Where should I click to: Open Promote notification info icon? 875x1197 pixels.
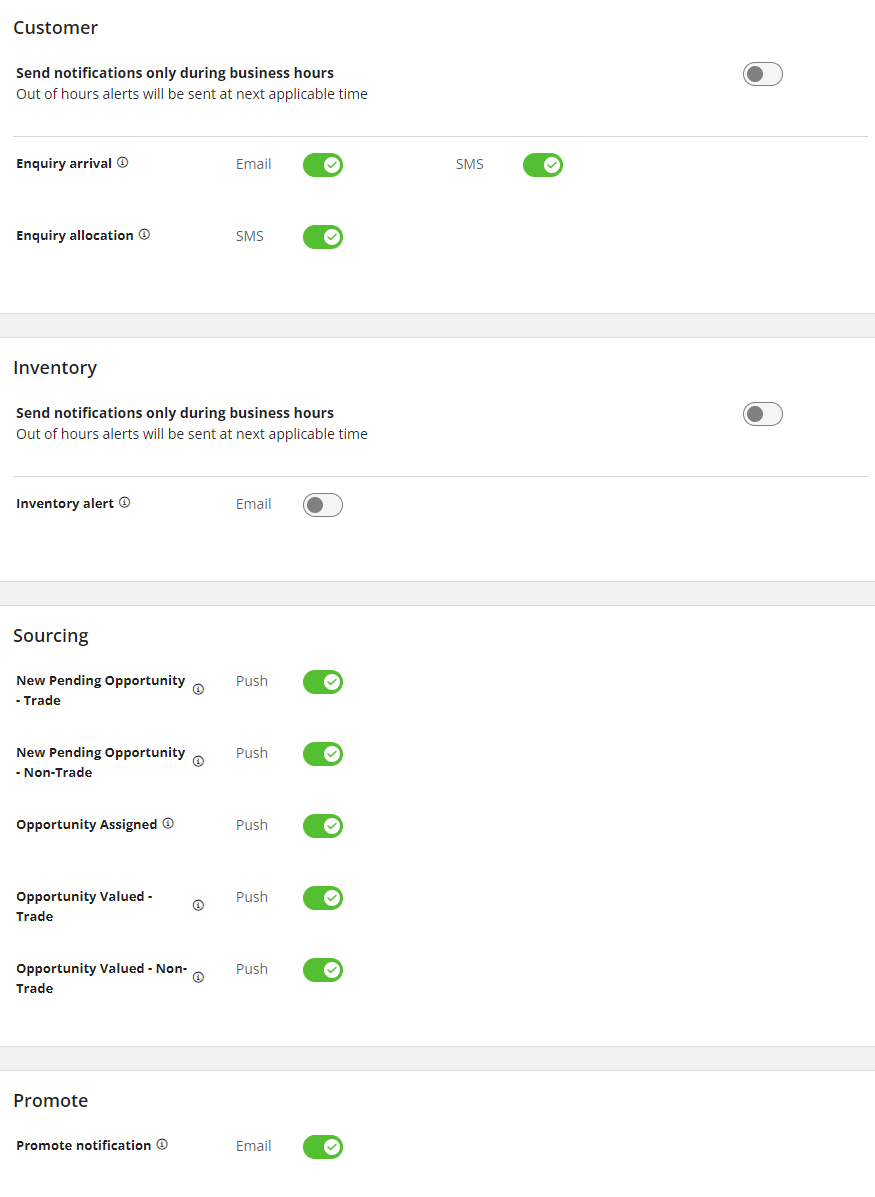point(162,1145)
